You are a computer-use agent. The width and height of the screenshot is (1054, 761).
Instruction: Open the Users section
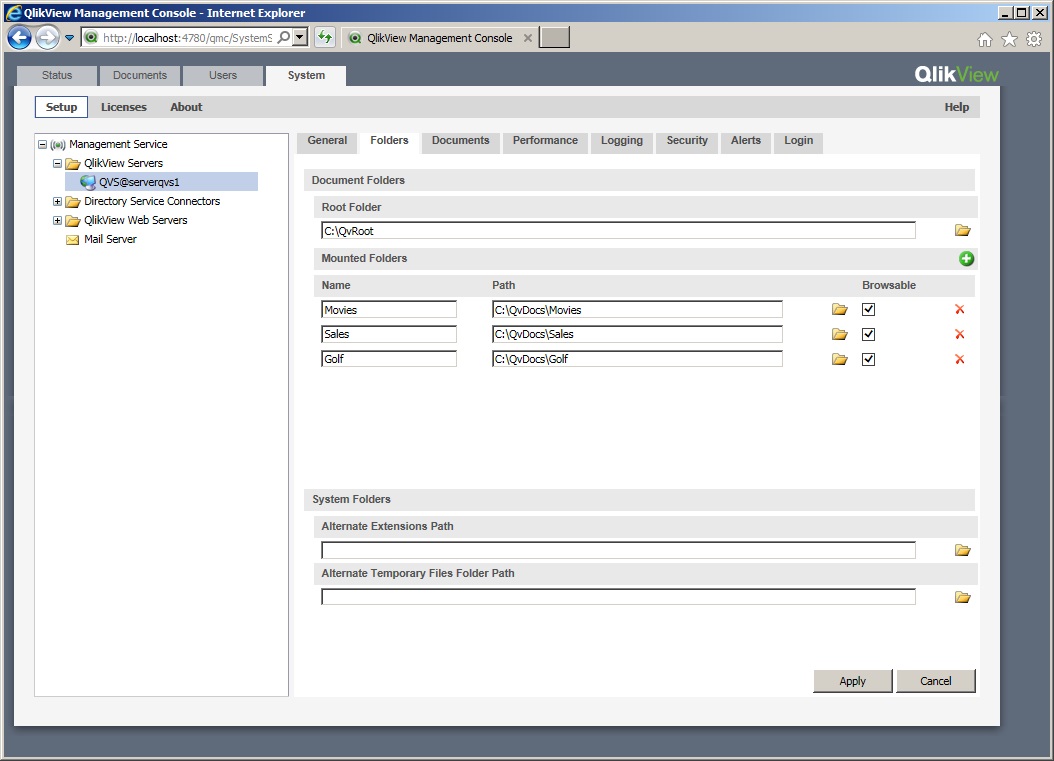222,74
